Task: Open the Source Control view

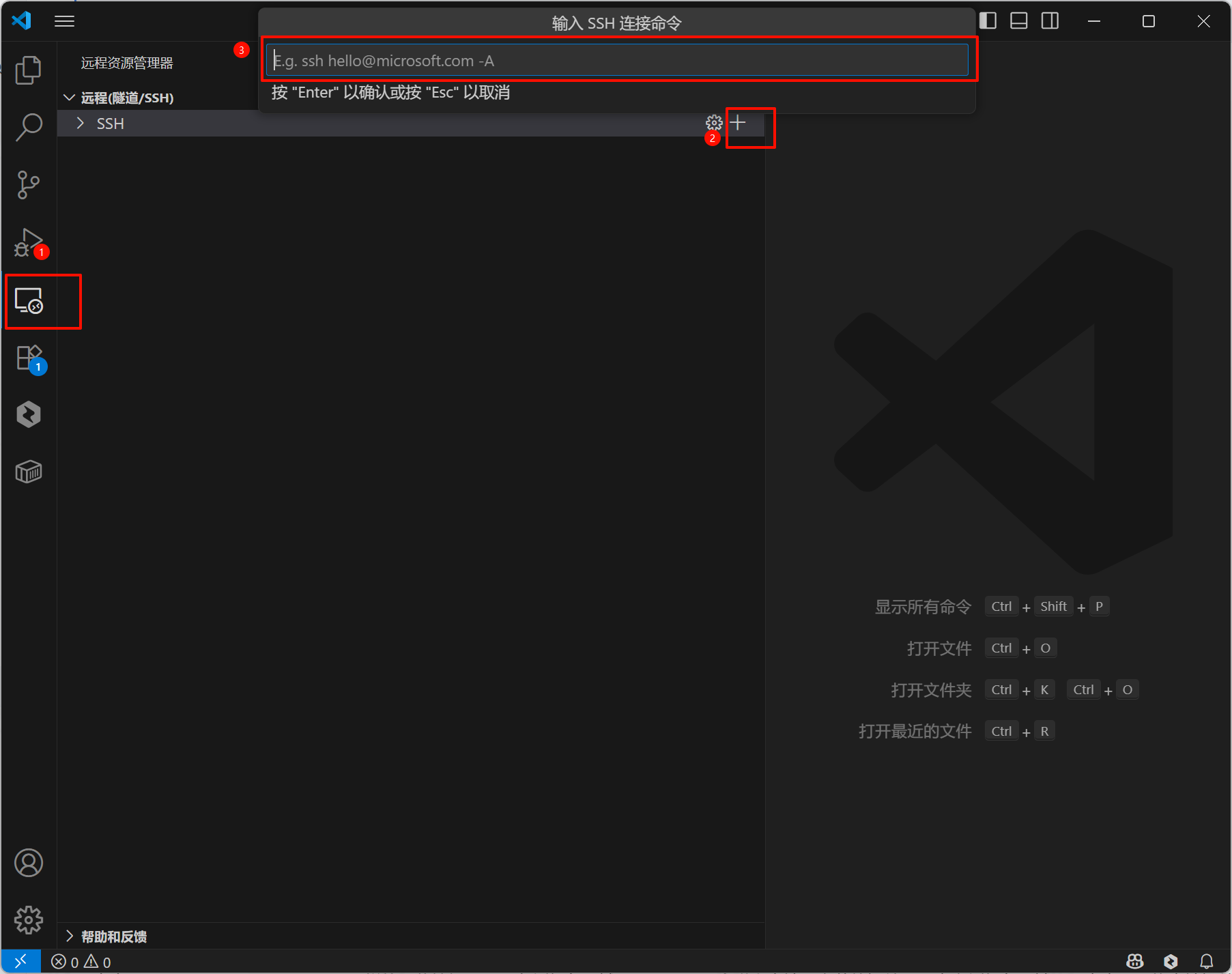Action: (28, 184)
